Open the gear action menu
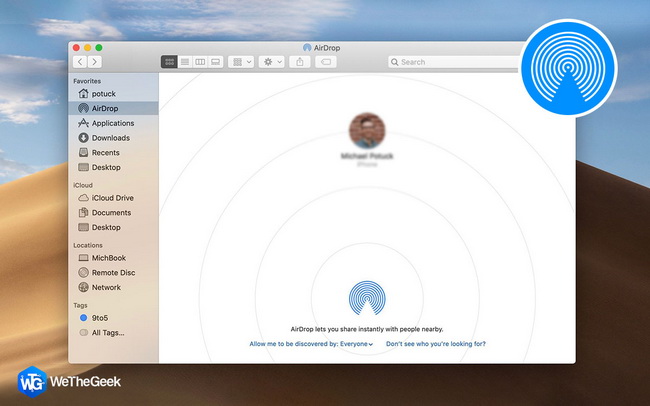This screenshot has height=406, width=650. point(272,62)
